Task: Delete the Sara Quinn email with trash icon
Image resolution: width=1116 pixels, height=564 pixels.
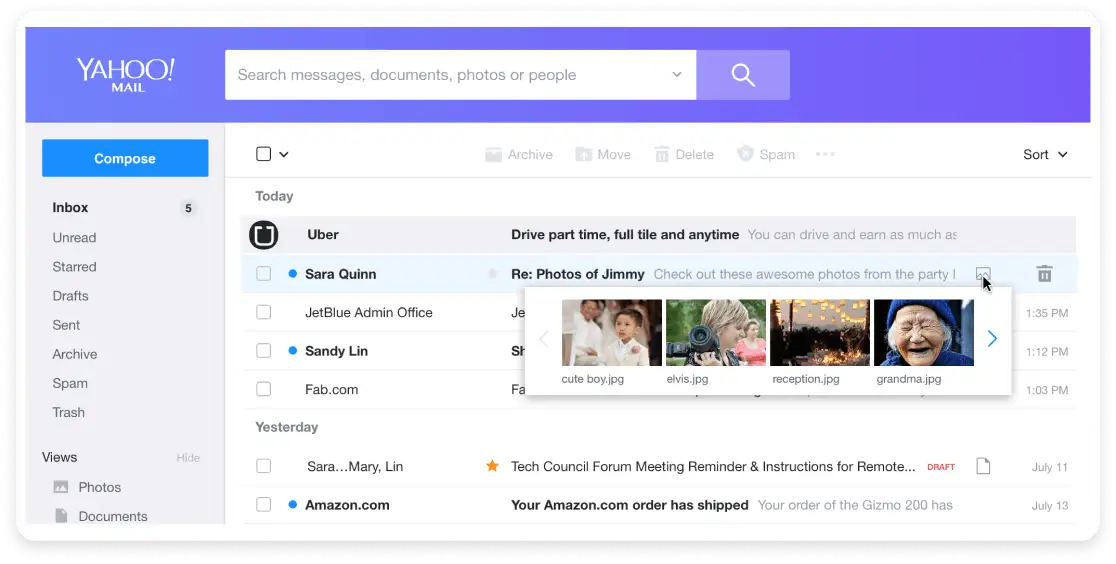Action: [1044, 273]
